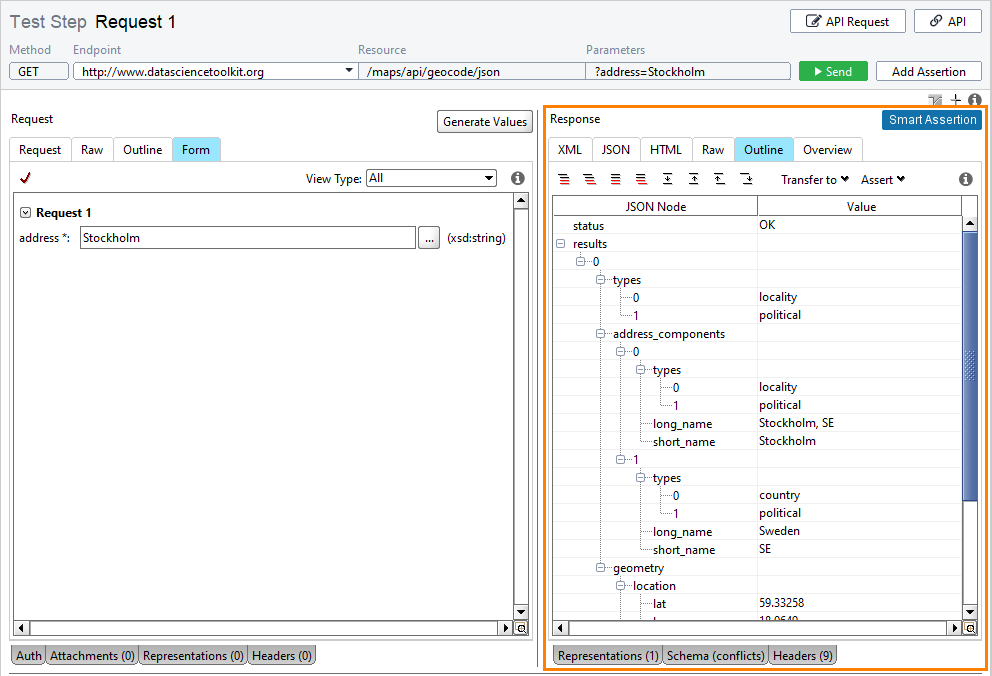Collapse the Request 1 form section

point(25,212)
